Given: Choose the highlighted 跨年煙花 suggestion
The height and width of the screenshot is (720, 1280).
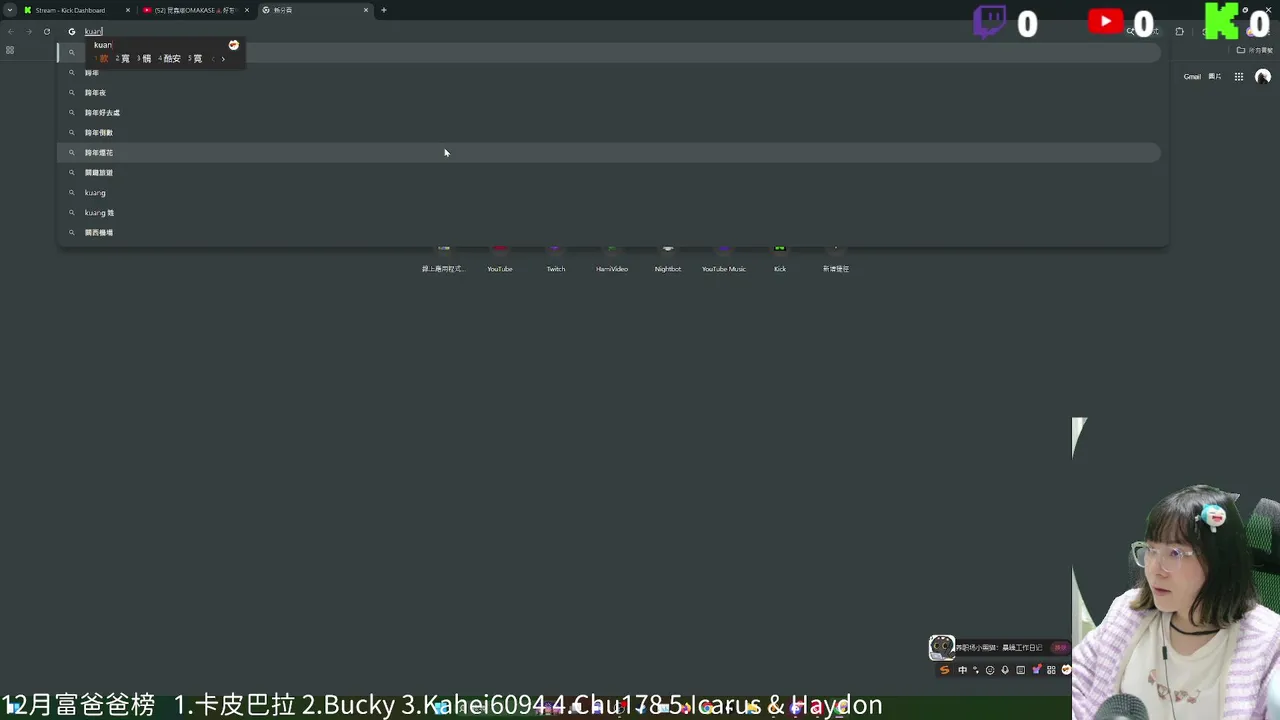Looking at the screenshot, I should [609, 152].
